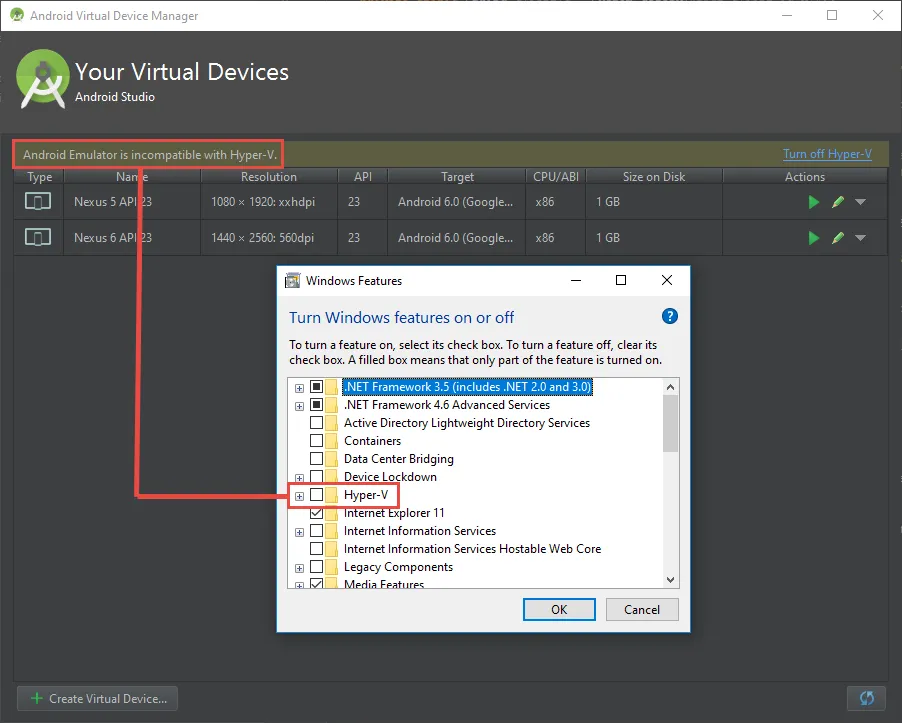902x723 pixels.
Task: Maximize the Windows Features dialog
Action: [x=621, y=280]
